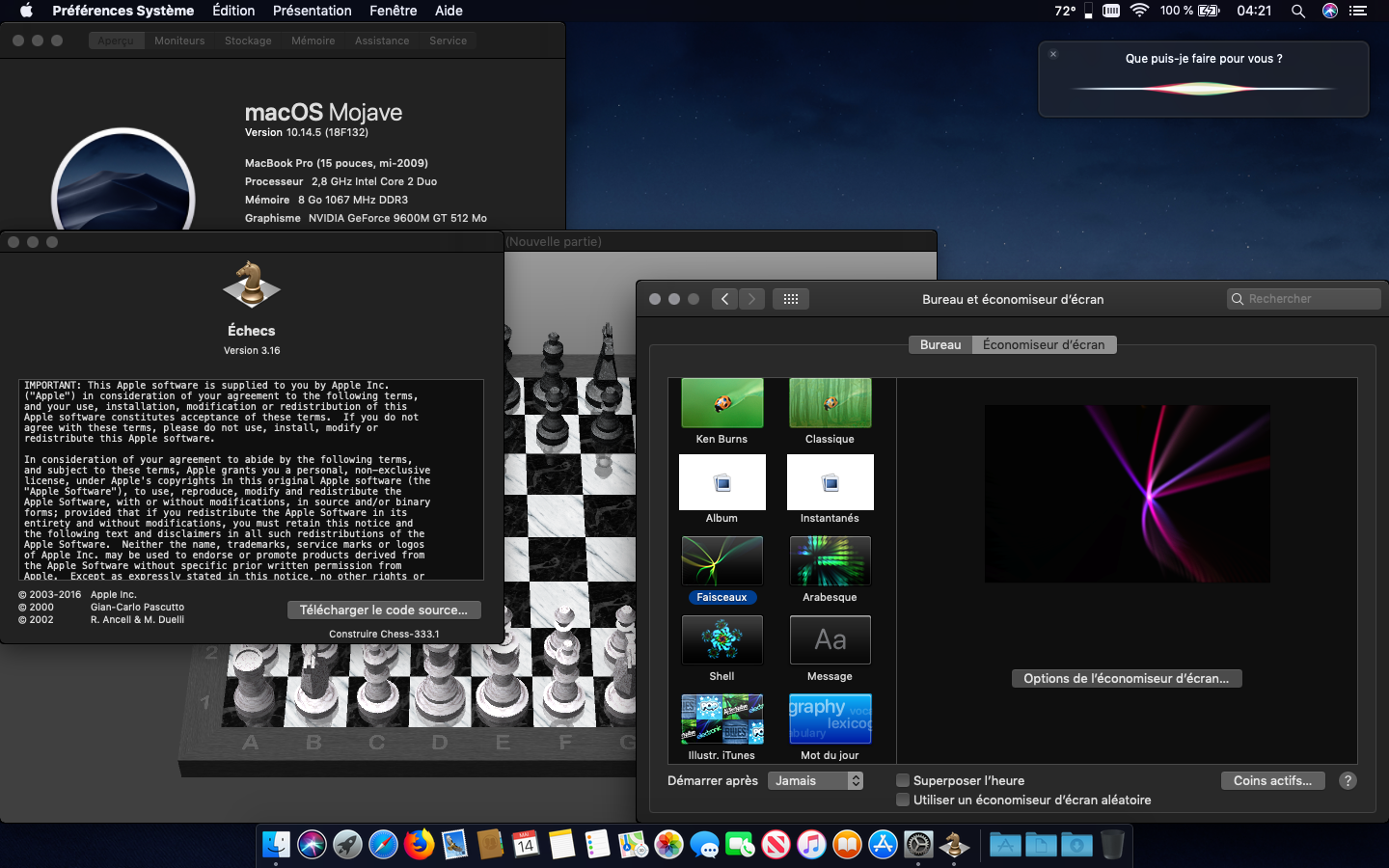Open Notification Center list icon
The height and width of the screenshot is (868, 1389).
[1359, 11]
